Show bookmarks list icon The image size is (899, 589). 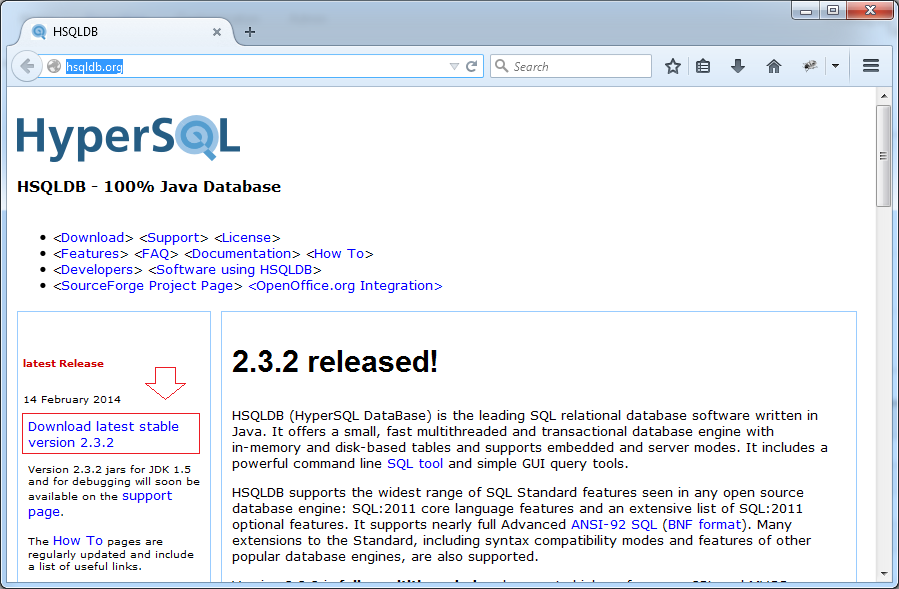click(703, 67)
